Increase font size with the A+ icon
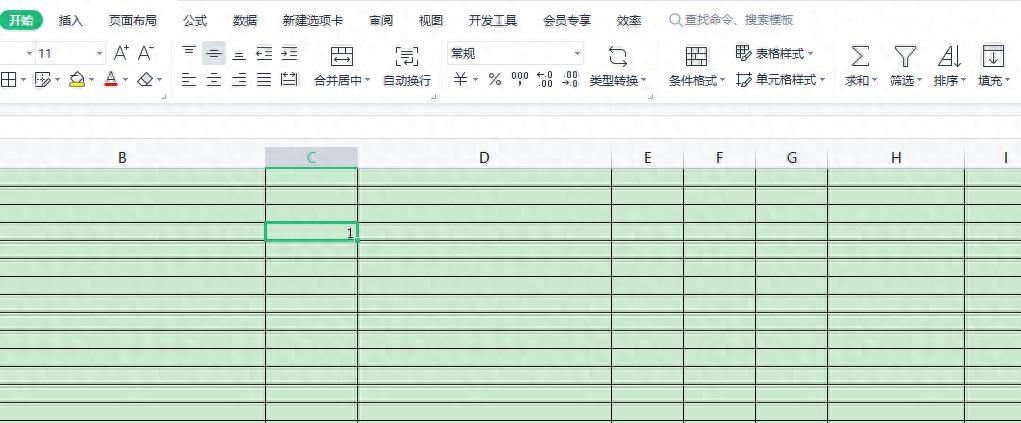Screen dimensions: 1021x423 pyautogui.click(x=121, y=53)
